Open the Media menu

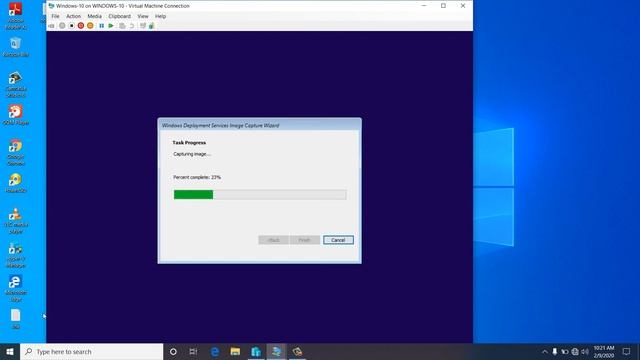pyautogui.click(x=94, y=16)
